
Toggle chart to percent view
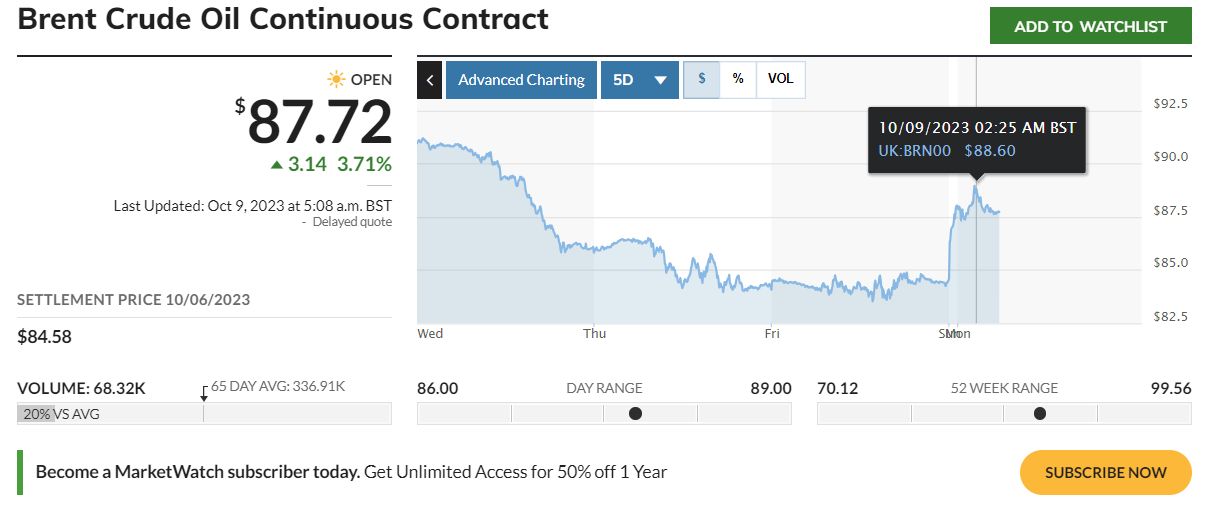click(738, 79)
